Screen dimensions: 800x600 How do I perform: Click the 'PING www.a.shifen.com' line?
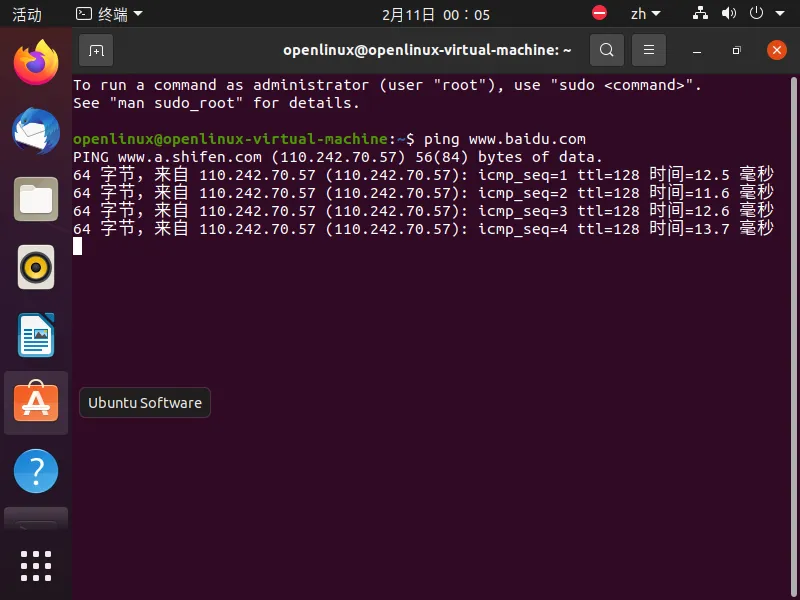pyautogui.click(x=338, y=157)
